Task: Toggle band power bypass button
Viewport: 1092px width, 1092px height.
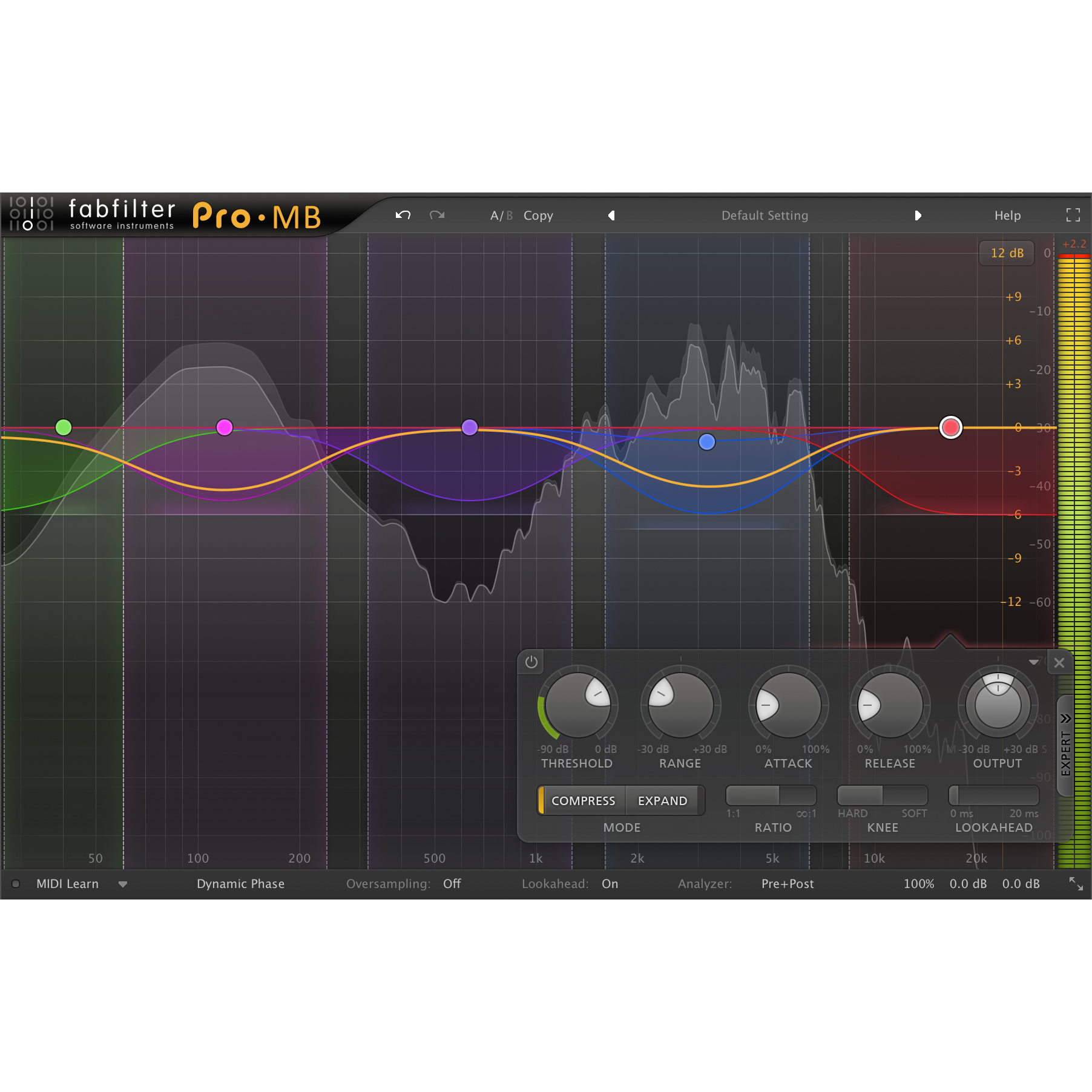Action: [x=531, y=662]
